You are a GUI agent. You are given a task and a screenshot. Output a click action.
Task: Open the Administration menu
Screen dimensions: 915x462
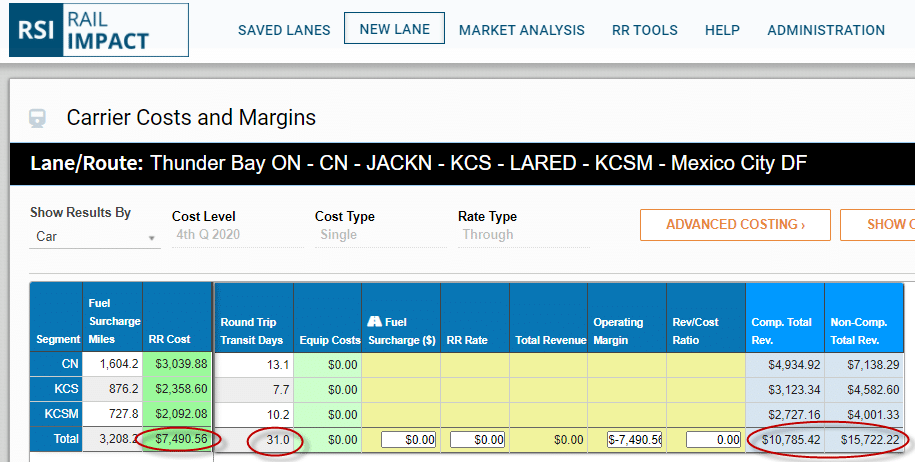pos(826,30)
